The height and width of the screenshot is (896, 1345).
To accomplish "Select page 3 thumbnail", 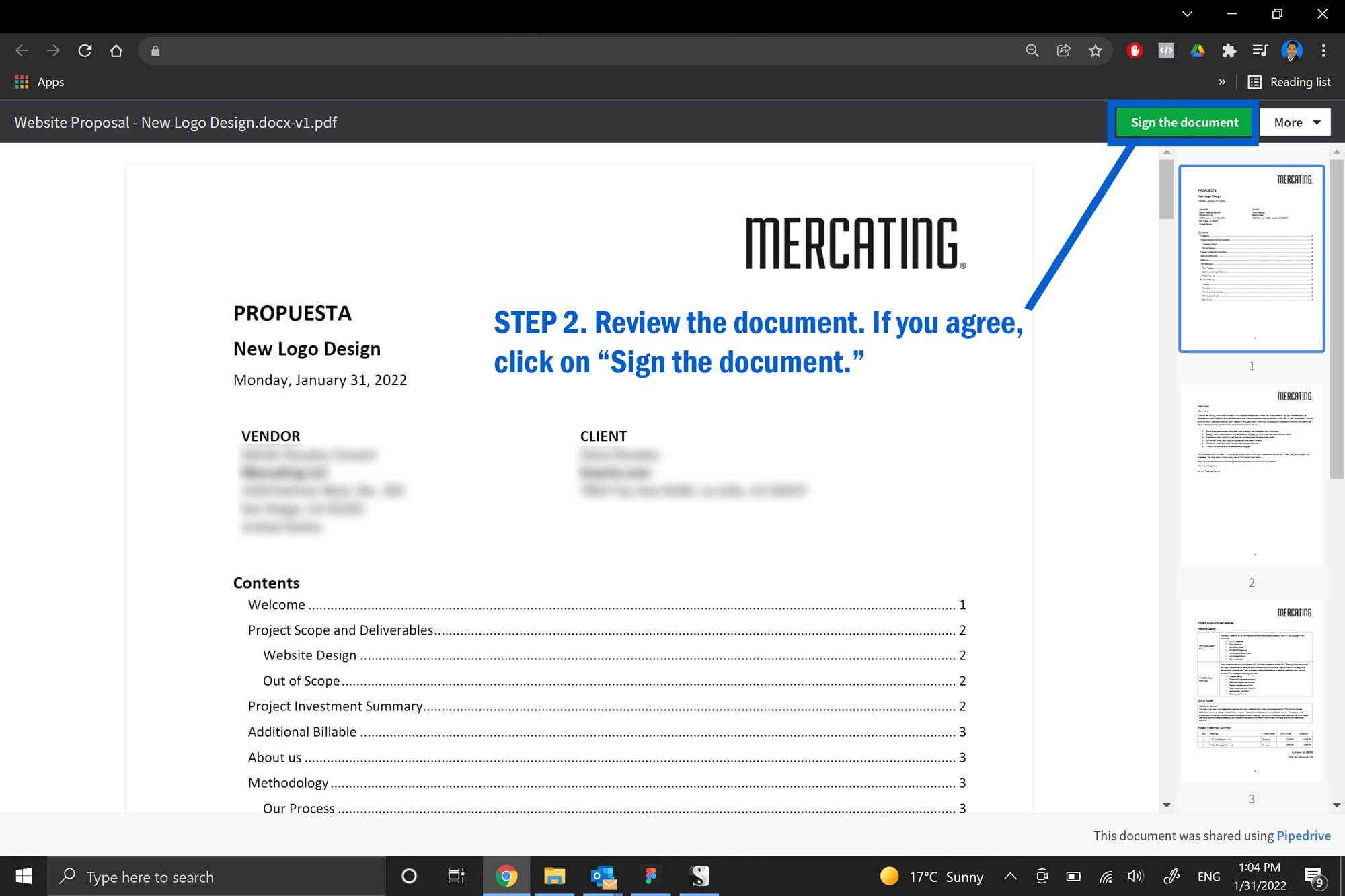I will 1252,692.
